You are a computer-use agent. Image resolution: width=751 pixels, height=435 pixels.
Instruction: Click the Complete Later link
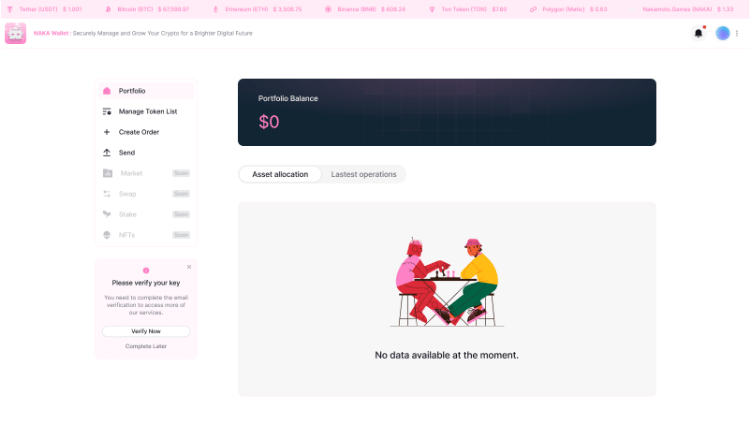[146, 346]
